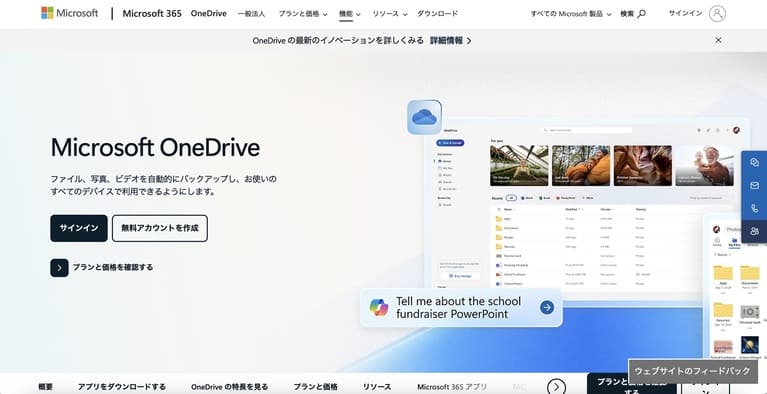
Task: Click the people contact side icon
Action: pyautogui.click(x=754, y=232)
